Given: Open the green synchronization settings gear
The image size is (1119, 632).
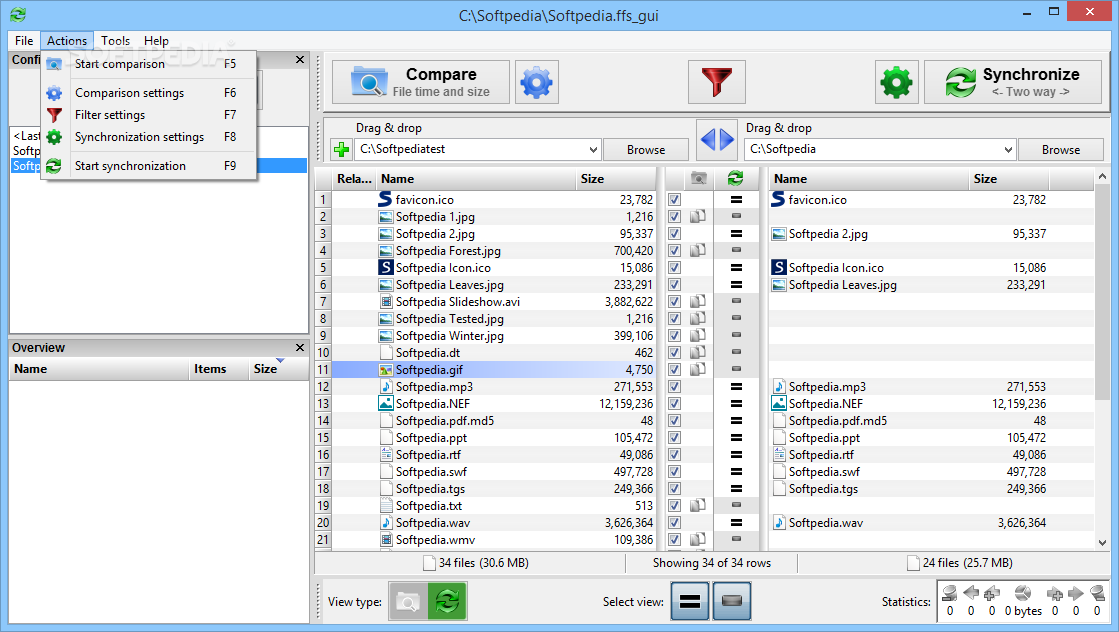Looking at the screenshot, I should click(x=896, y=82).
